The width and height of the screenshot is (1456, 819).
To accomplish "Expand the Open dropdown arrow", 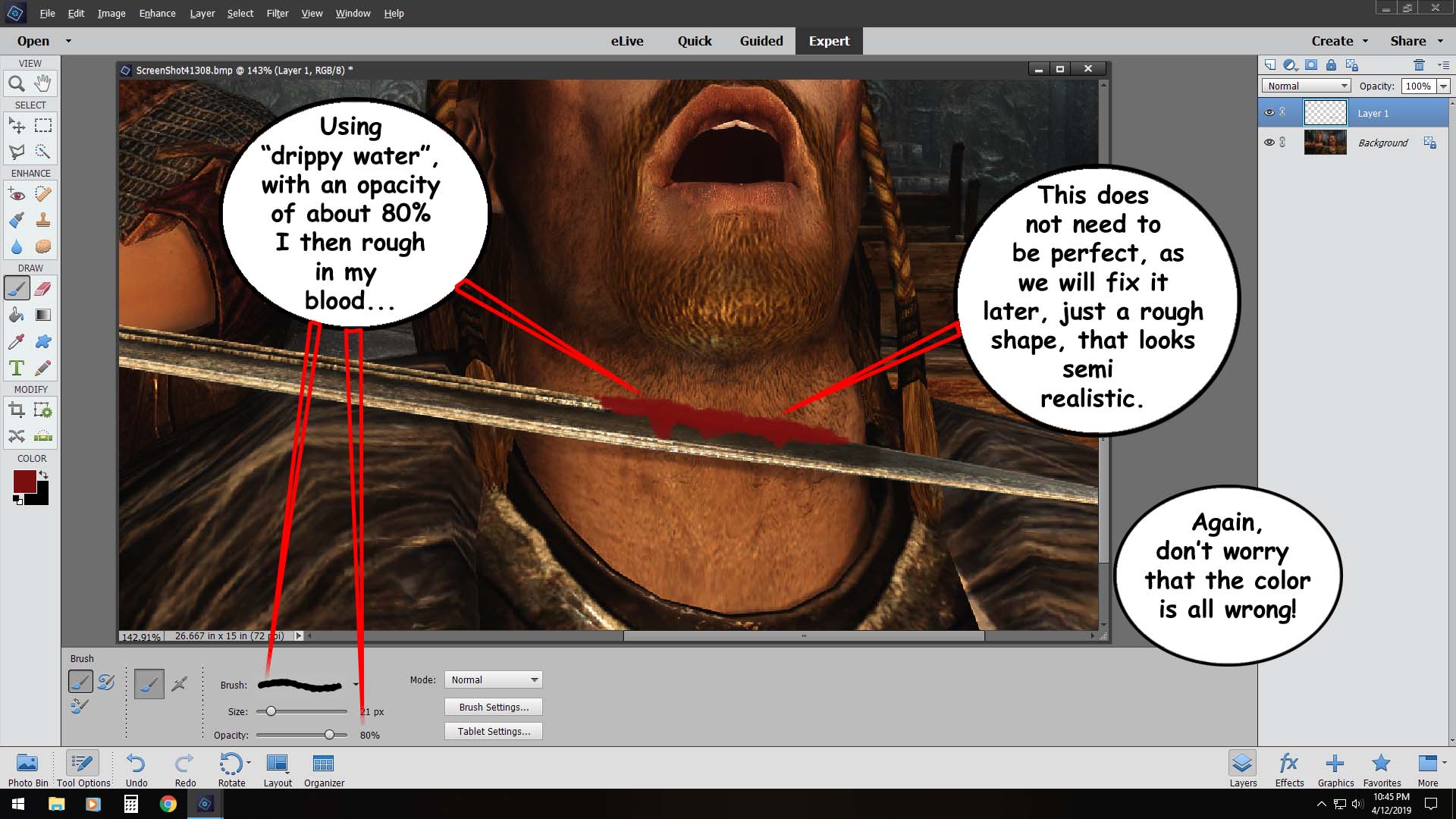I will click(x=68, y=41).
